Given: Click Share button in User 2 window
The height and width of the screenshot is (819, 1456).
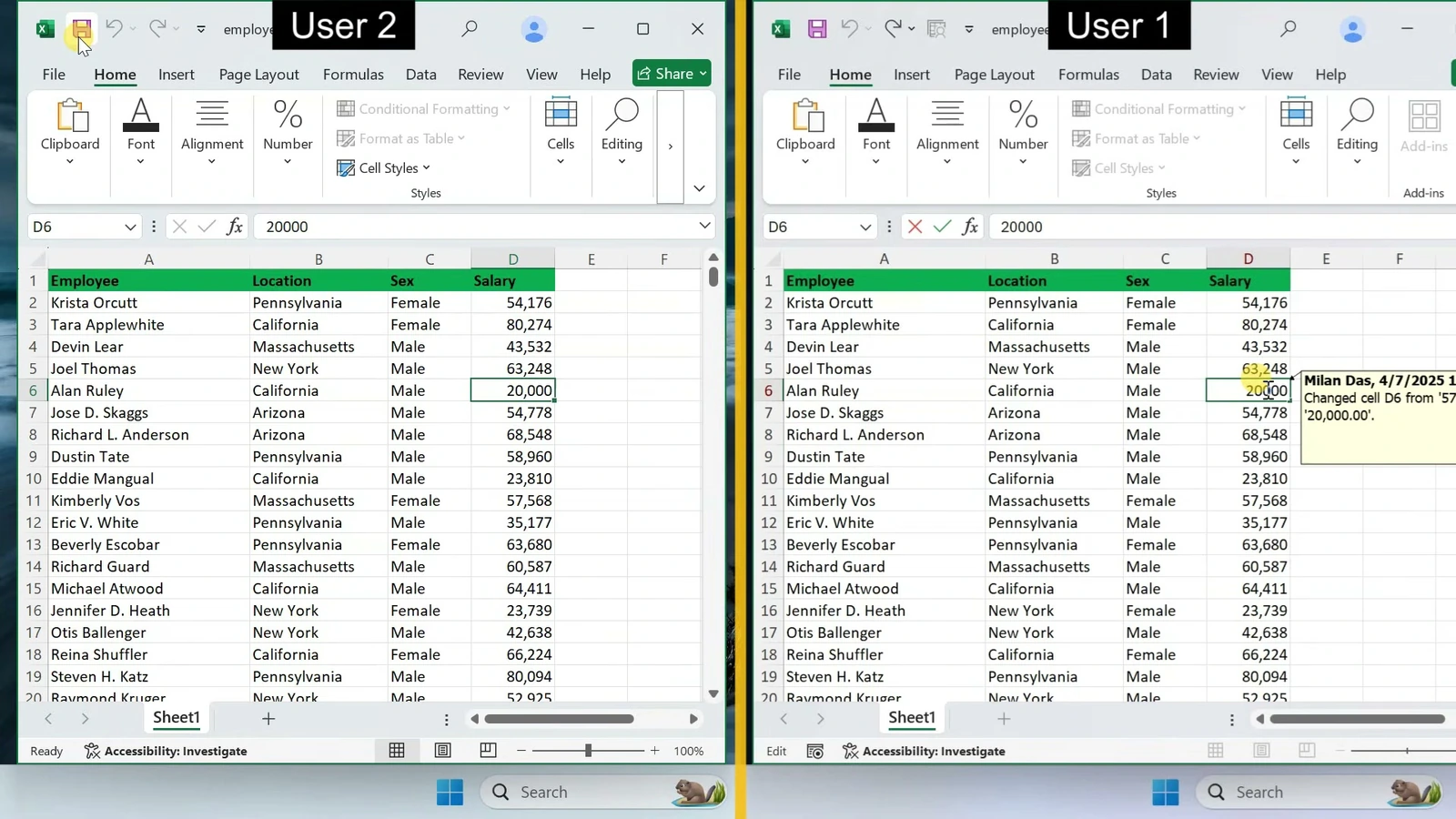Looking at the screenshot, I should [x=672, y=74].
